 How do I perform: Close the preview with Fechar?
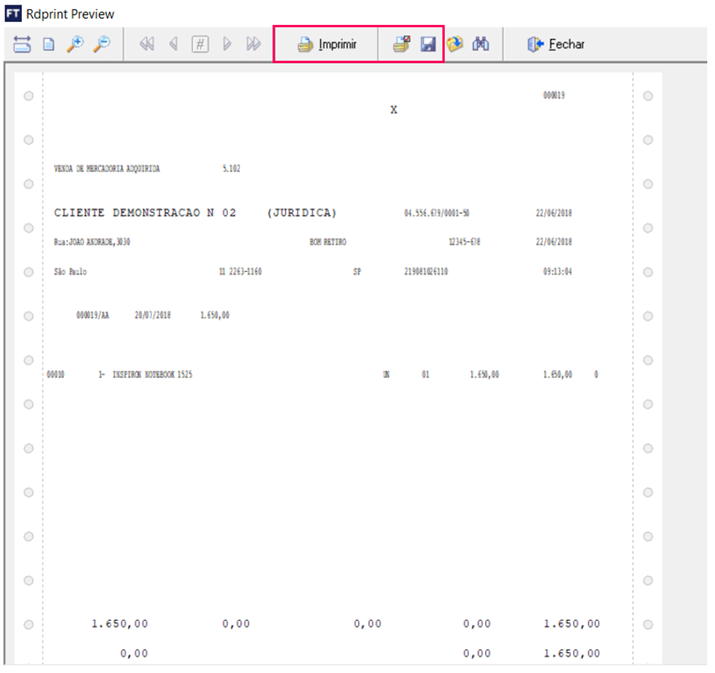[556, 45]
